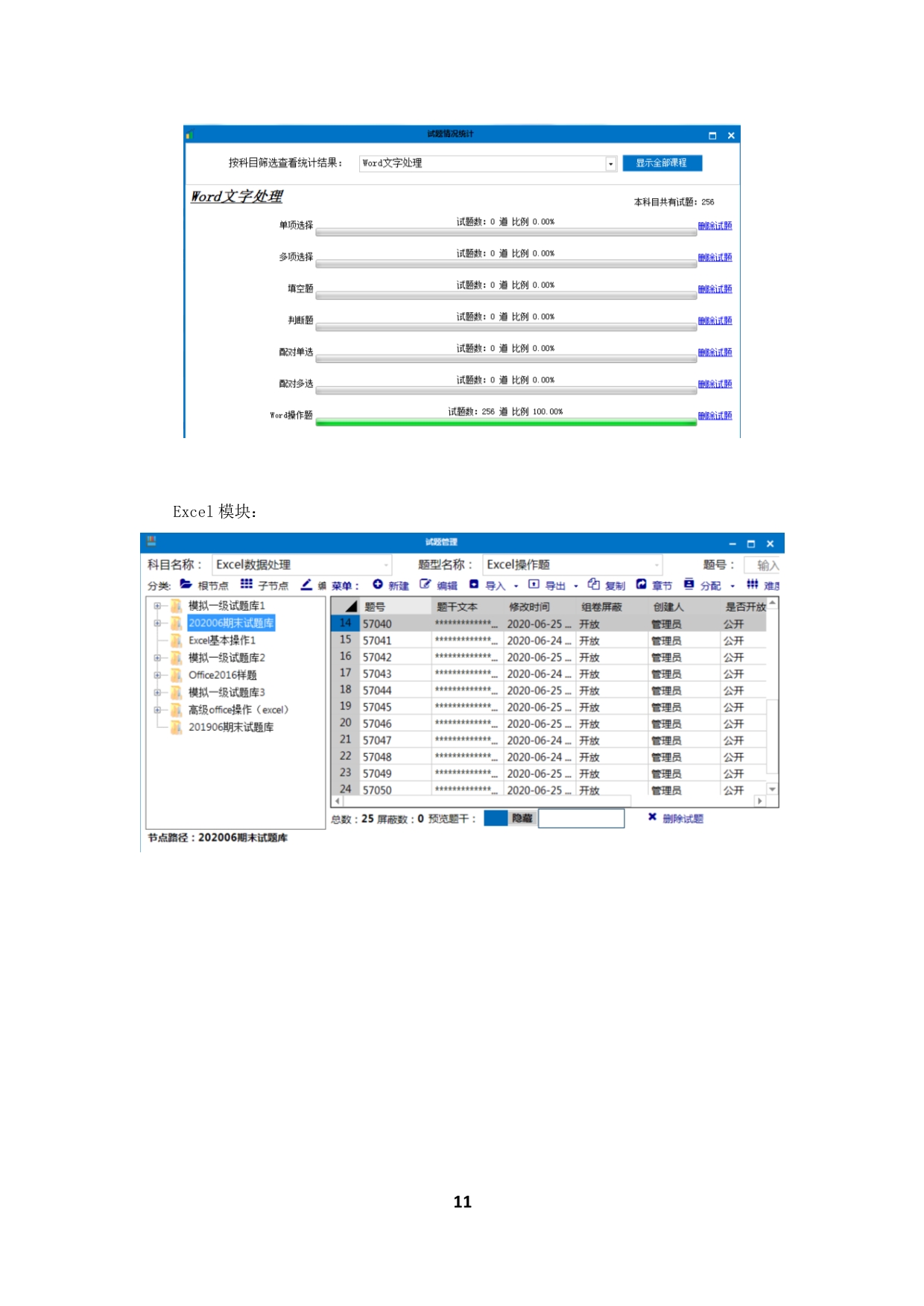Open the 科目名称 Excel数据处理 dropdown
The width and height of the screenshot is (924, 1306).
pyautogui.click(x=386, y=565)
